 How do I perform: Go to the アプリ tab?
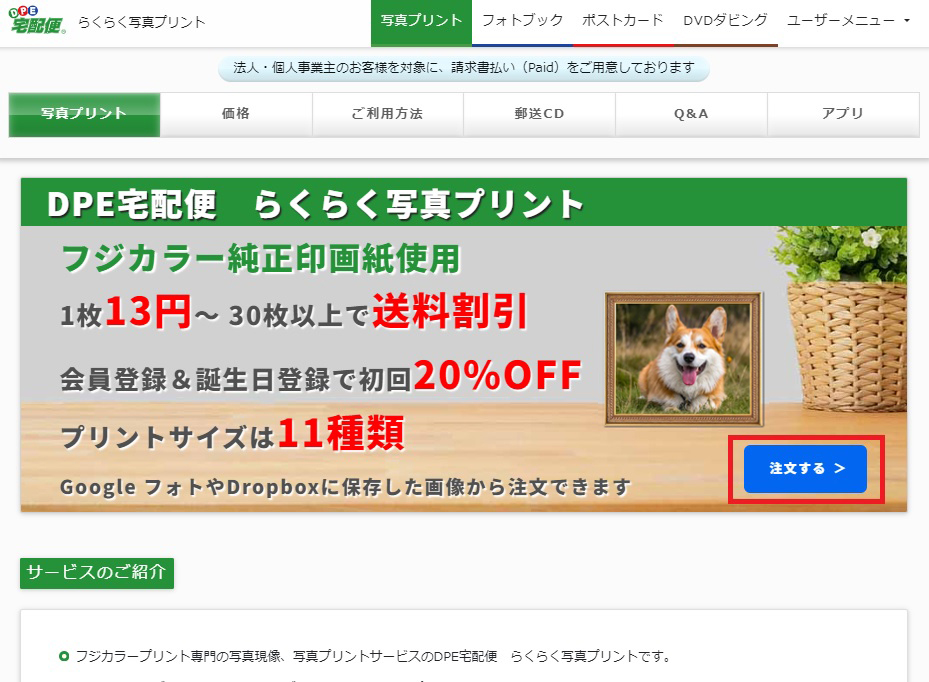click(843, 114)
